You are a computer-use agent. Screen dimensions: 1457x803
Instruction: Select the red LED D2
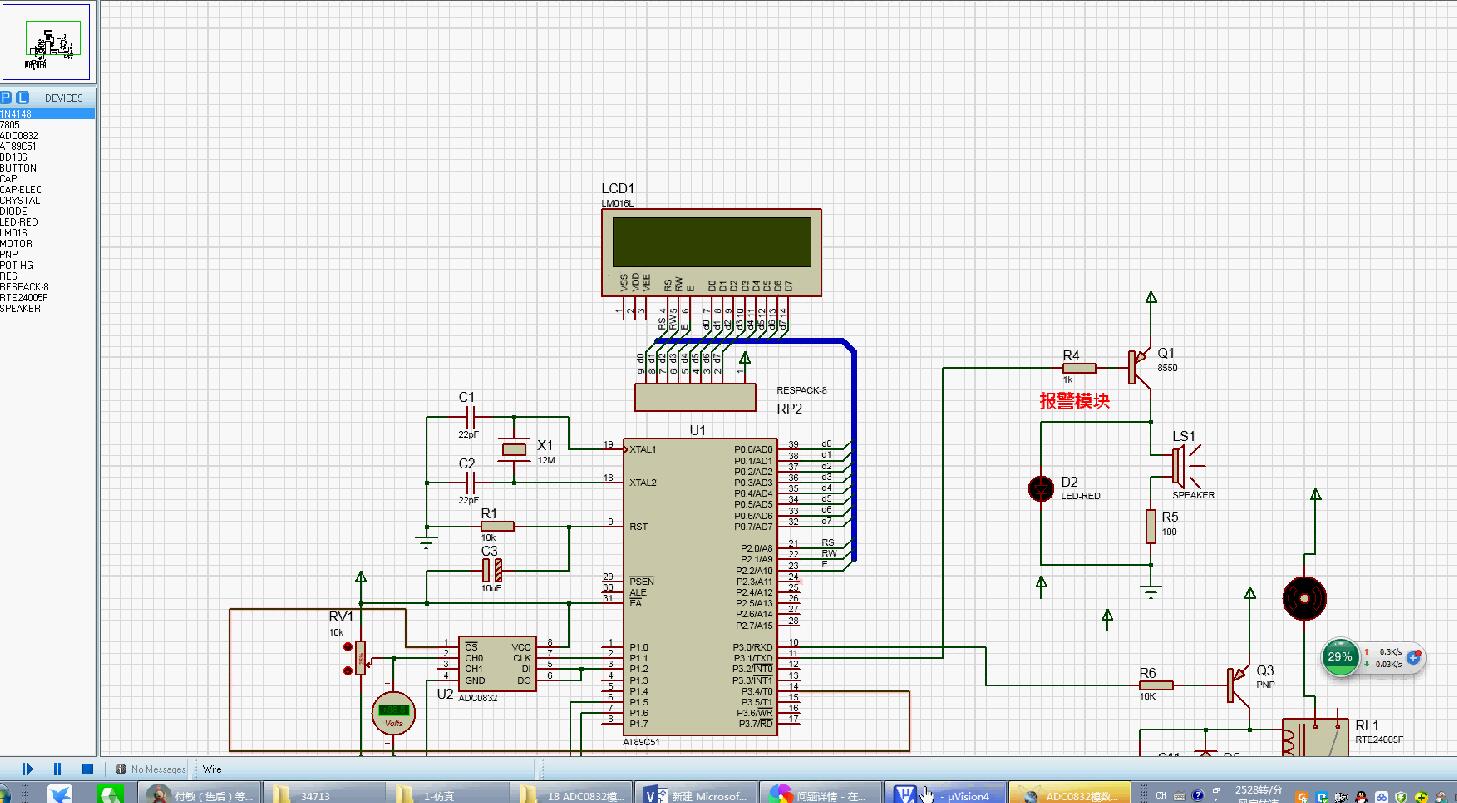[x=1041, y=488]
